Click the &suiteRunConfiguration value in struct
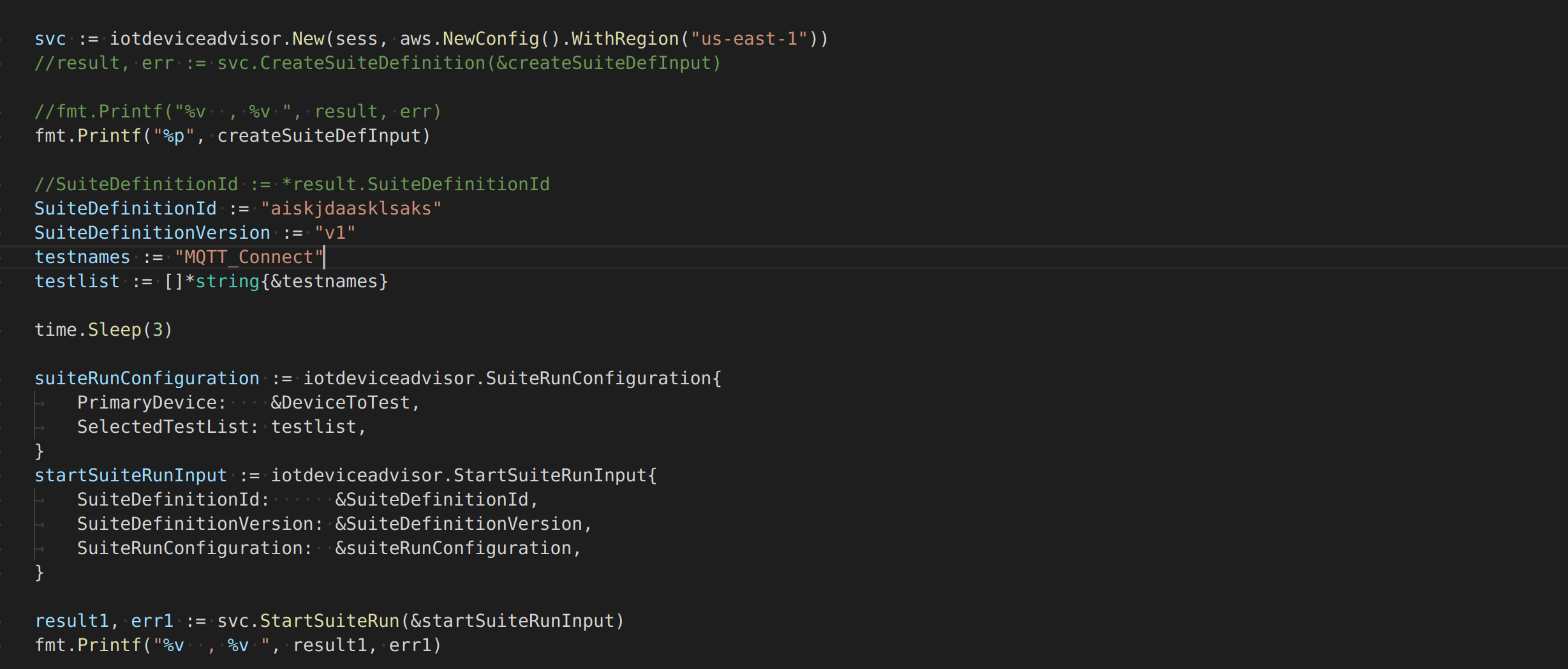1568x669 pixels. [454, 548]
